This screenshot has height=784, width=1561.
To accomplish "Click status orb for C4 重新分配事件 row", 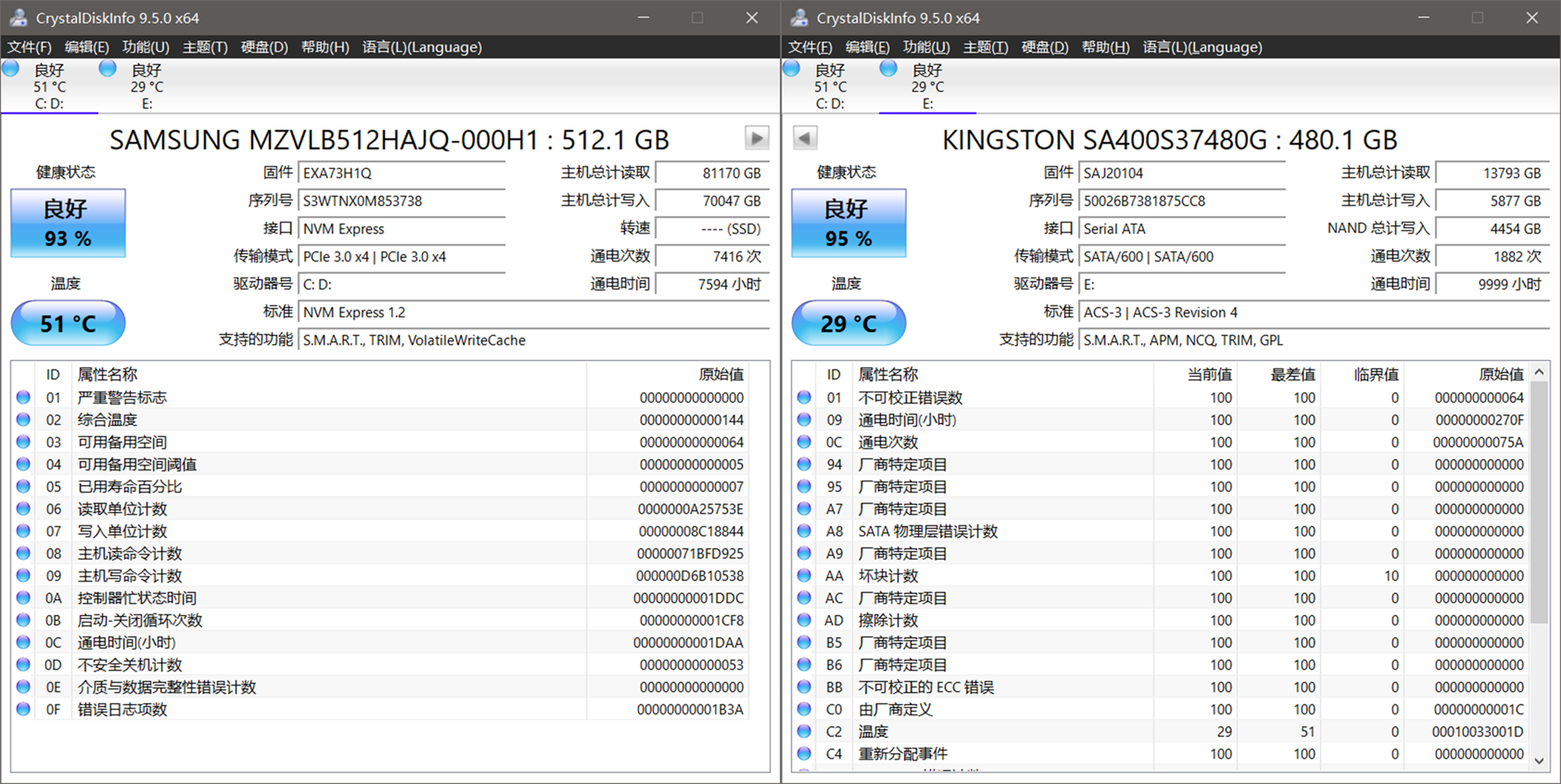I will tap(804, 754).
